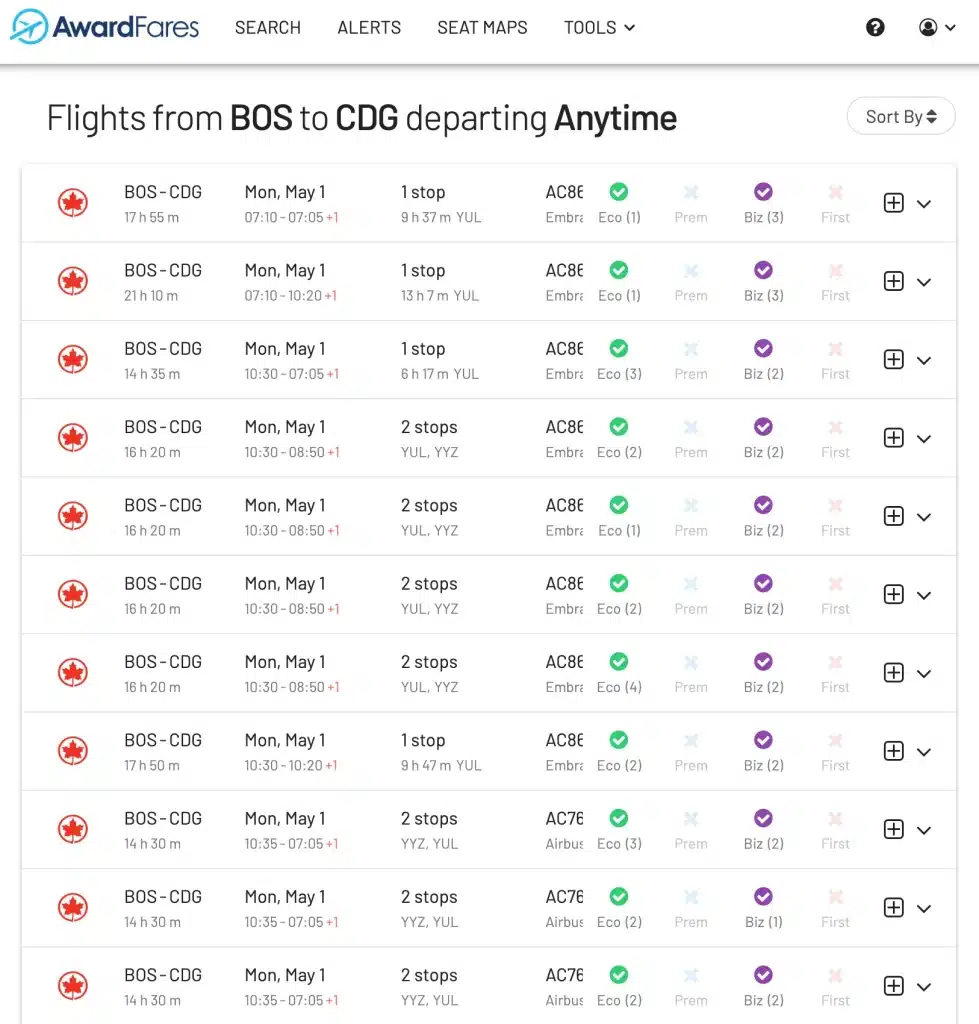
Task: Open the help question mark icon
Action: 875,27
